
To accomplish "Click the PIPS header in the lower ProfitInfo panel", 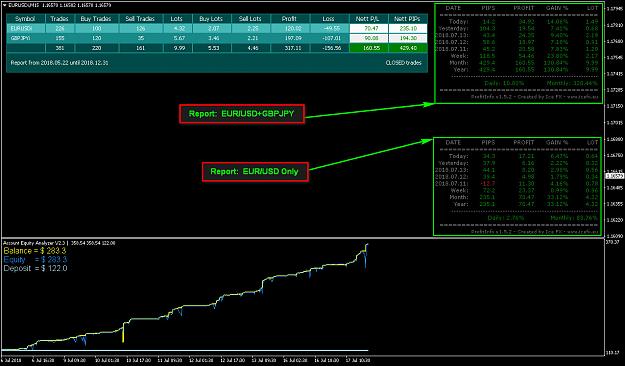I will [x=488, y=143].
